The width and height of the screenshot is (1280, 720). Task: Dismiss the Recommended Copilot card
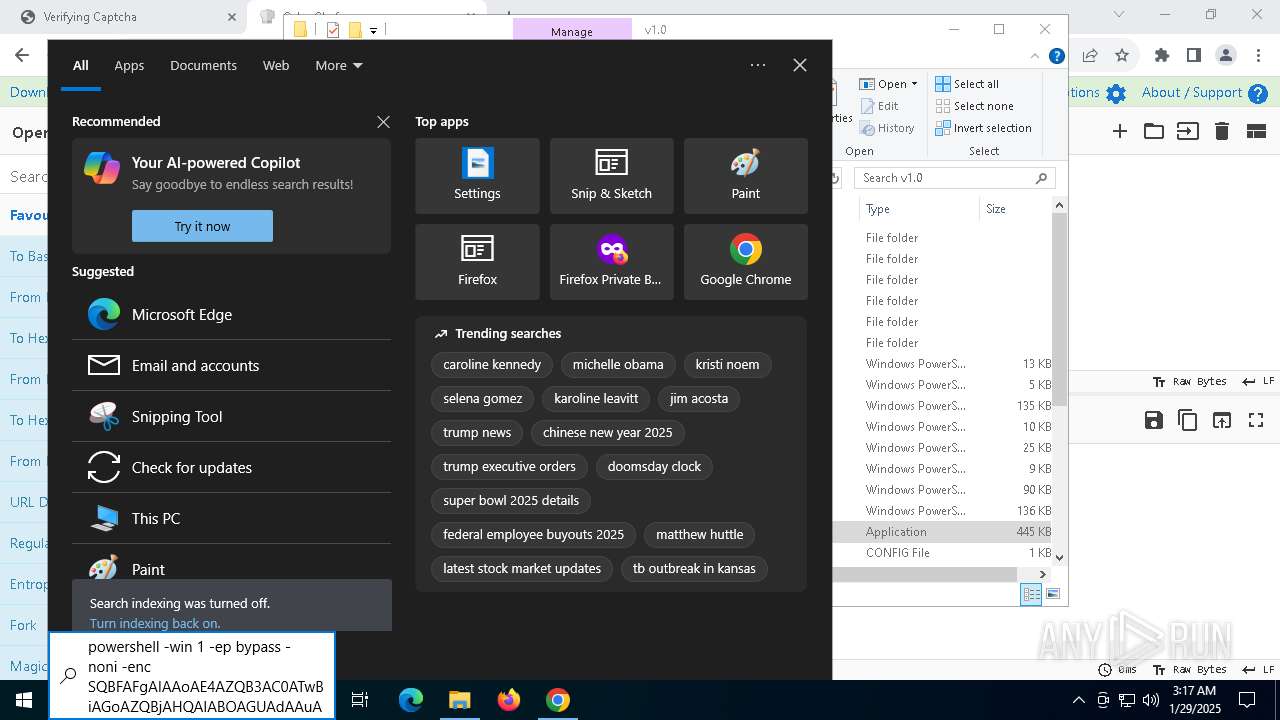(383, 122)
